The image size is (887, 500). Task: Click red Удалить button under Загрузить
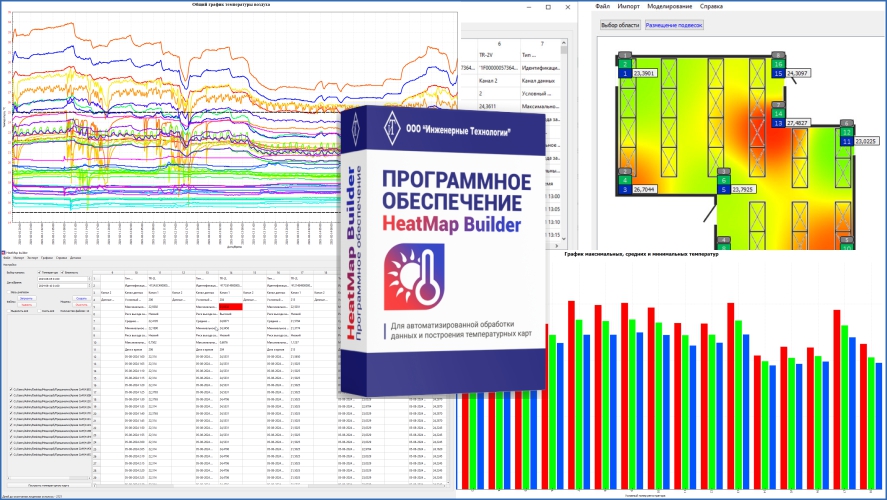point(27,305)
